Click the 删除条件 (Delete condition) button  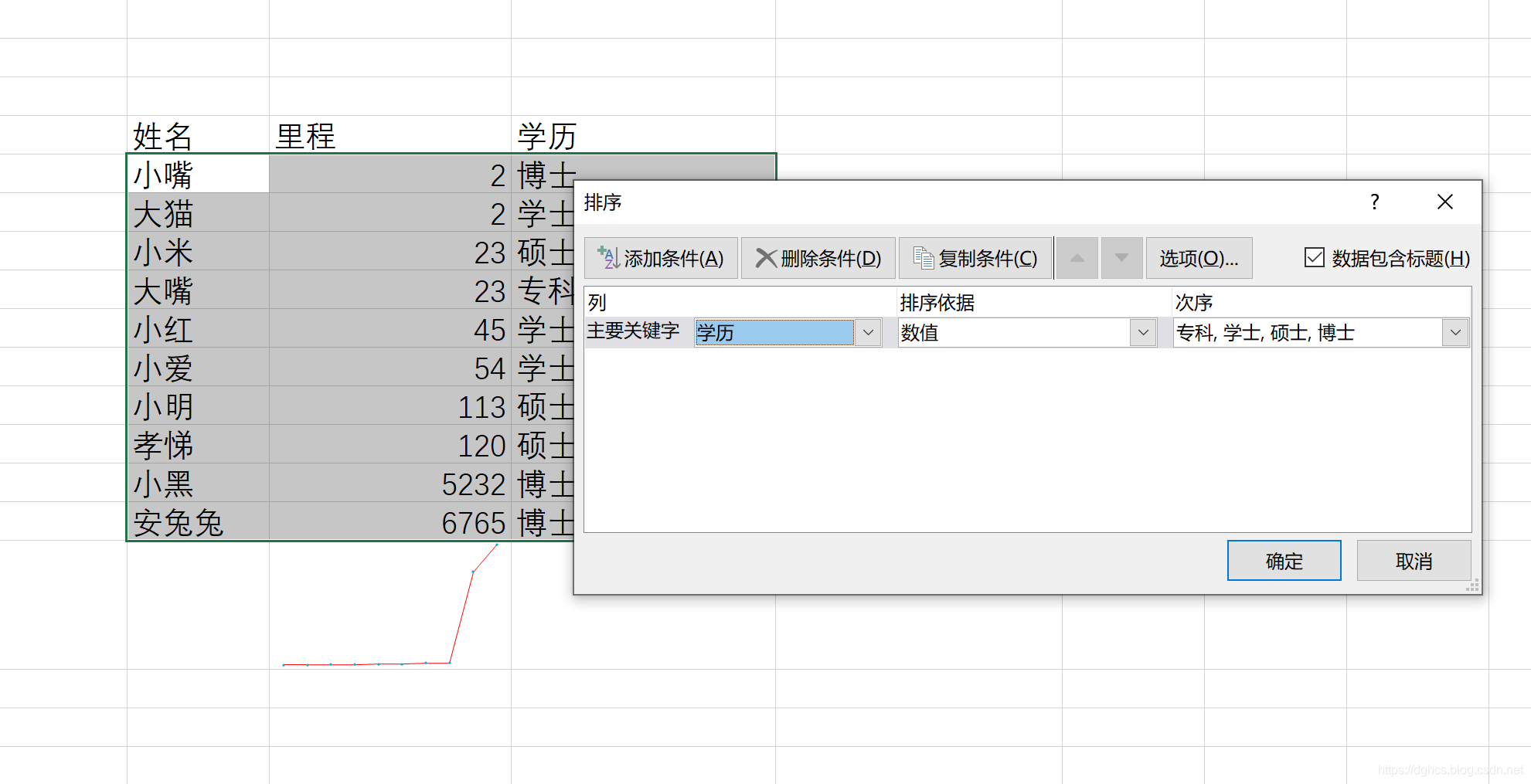818,258
